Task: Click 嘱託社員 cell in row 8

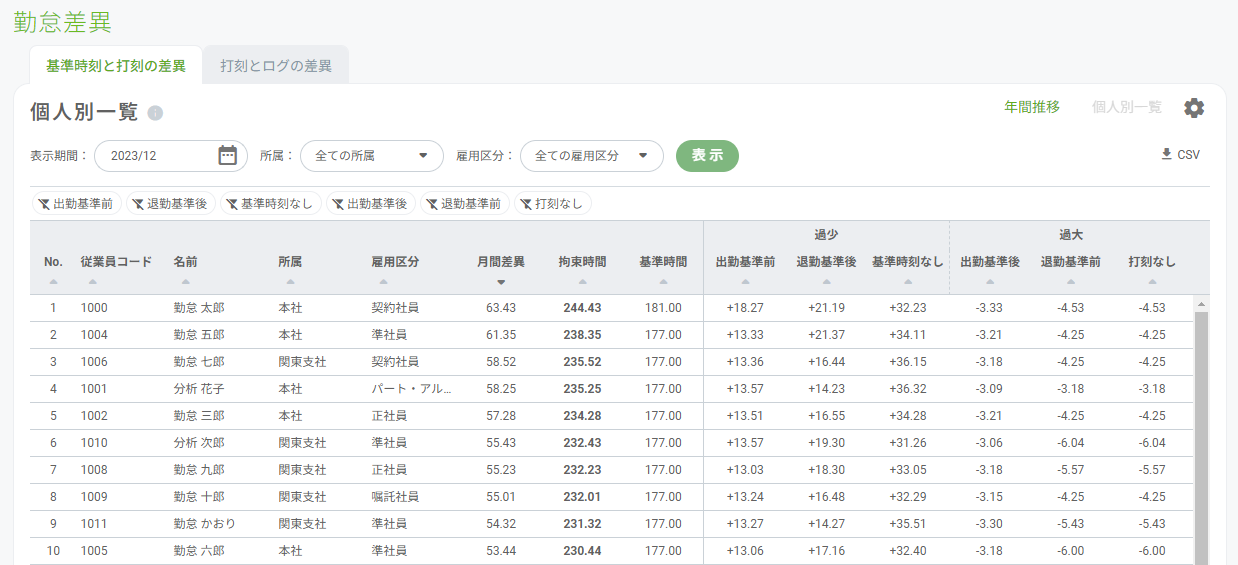Action: click(395, 497)
